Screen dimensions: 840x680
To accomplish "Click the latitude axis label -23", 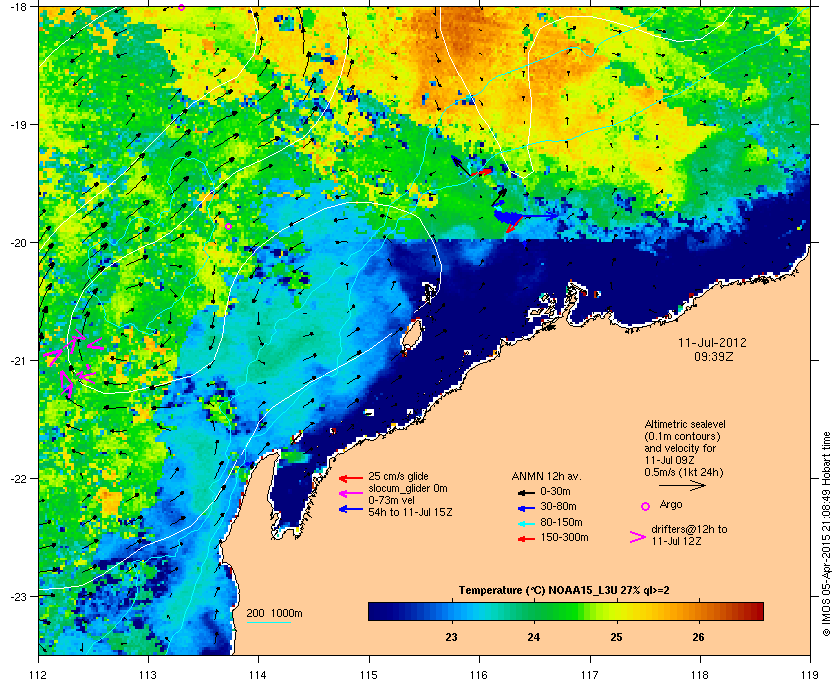I will 17,596.
